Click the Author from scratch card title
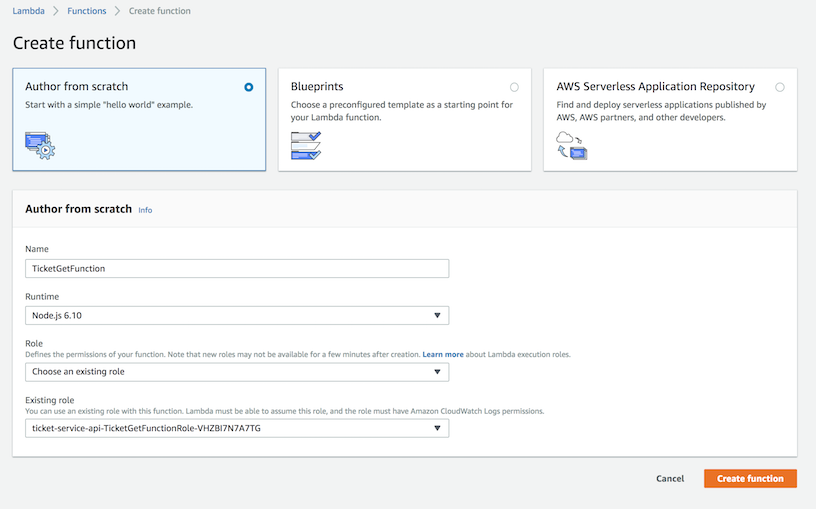 point(76,86)
